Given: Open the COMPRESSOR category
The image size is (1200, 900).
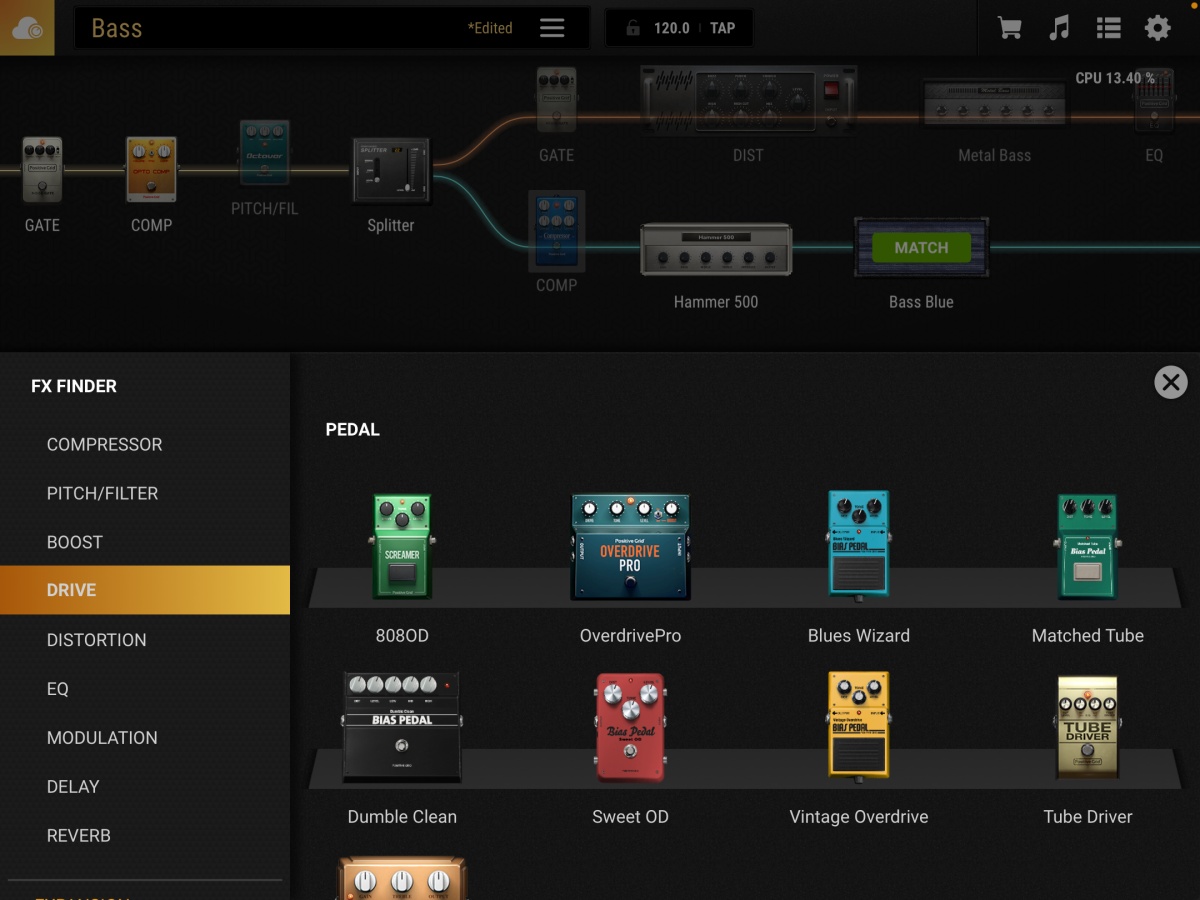Looking at the screenshot, I should (145, 444).
